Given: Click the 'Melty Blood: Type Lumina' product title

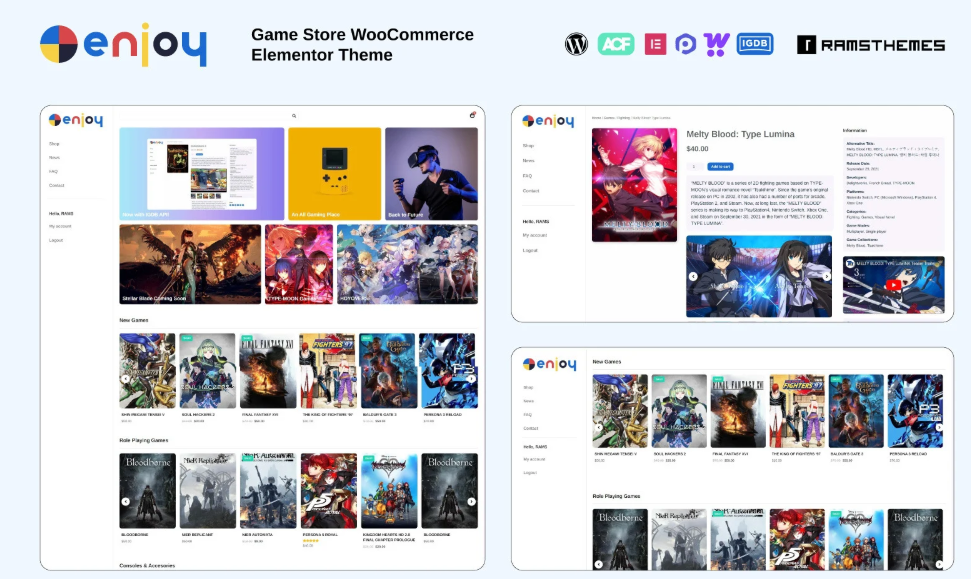Looking at the screenshot, I should (x=740, y=134).
